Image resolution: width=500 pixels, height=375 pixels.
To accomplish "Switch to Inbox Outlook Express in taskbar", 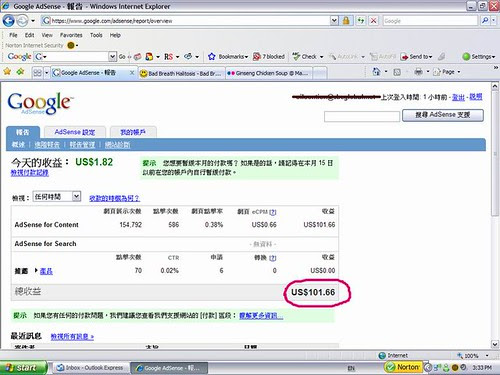I will point(90,368).
